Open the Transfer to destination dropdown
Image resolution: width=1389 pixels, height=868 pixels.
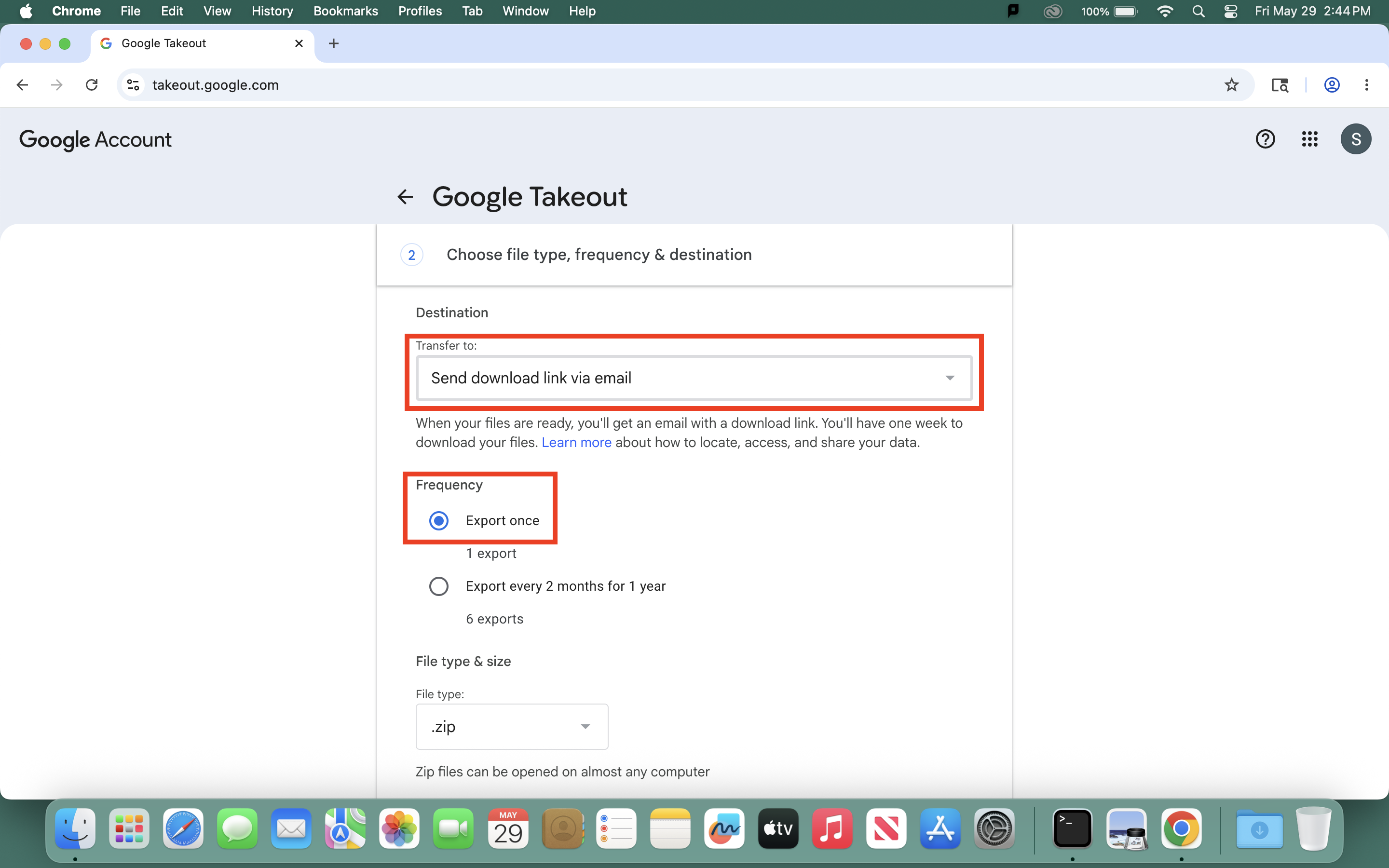point(694,378)
